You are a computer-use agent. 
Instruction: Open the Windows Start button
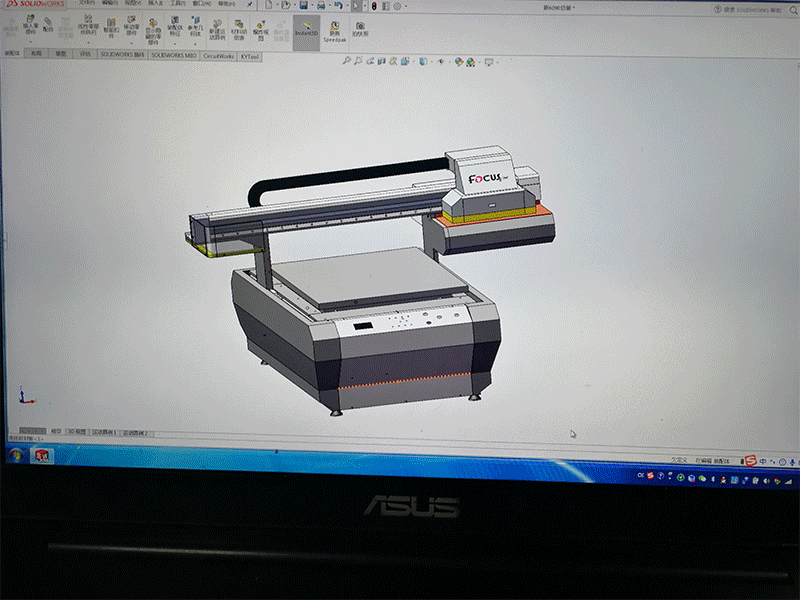tap(16, 456)
